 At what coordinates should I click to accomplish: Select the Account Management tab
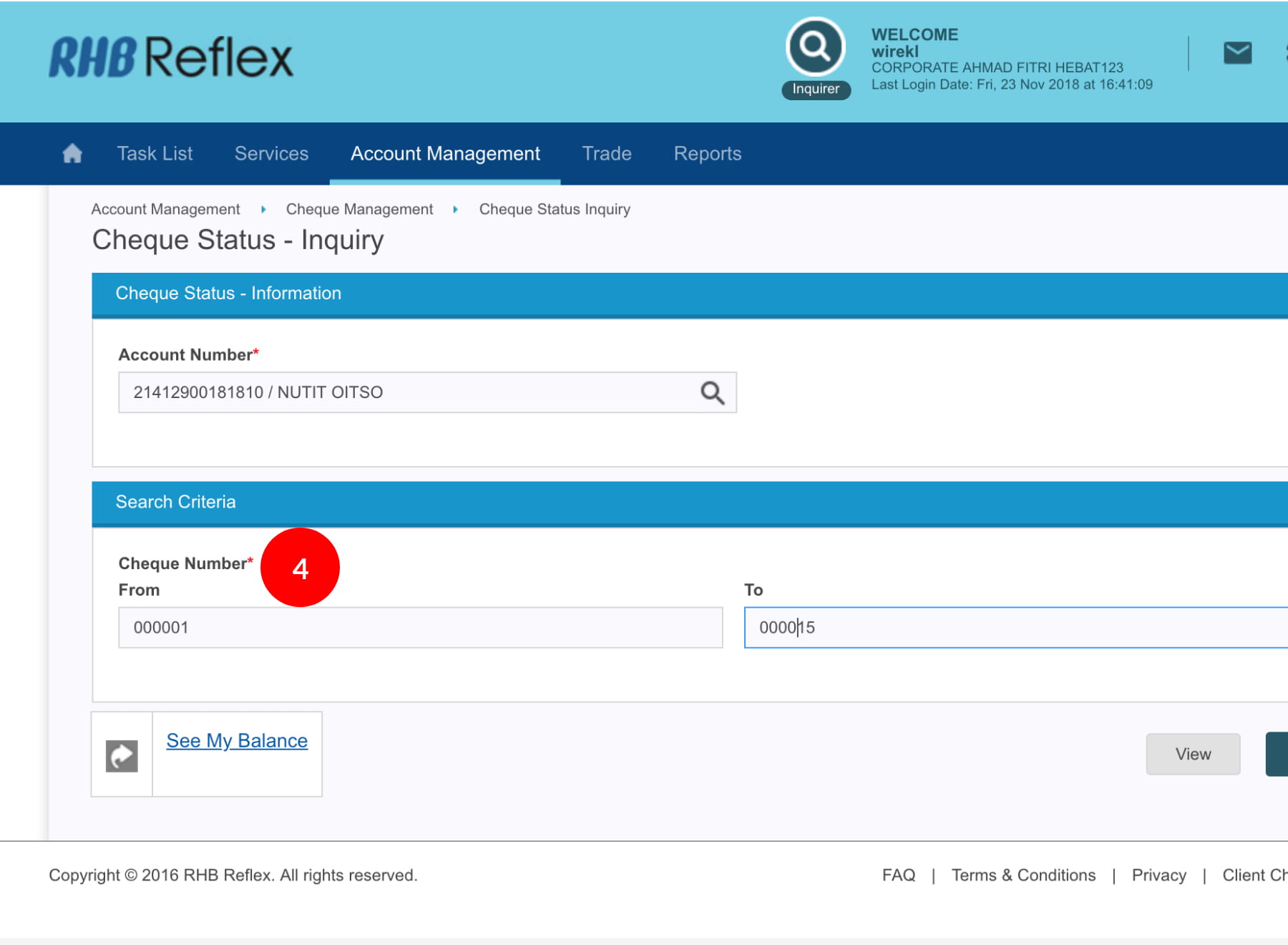point(445,153)
